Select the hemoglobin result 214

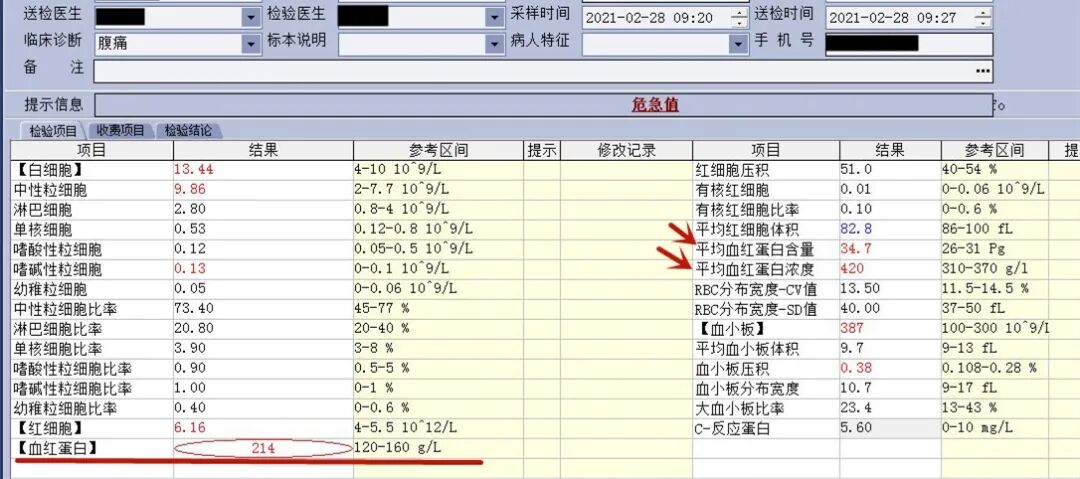tap(263, 449)
